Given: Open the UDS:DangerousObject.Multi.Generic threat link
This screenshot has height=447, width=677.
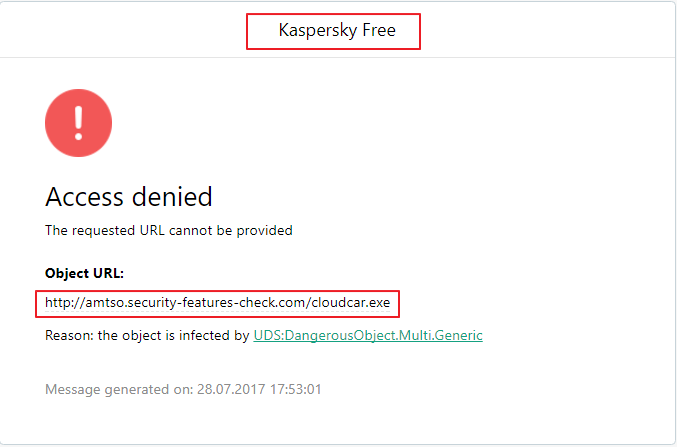Looking at the screenshot, I should tap(368, 336).
